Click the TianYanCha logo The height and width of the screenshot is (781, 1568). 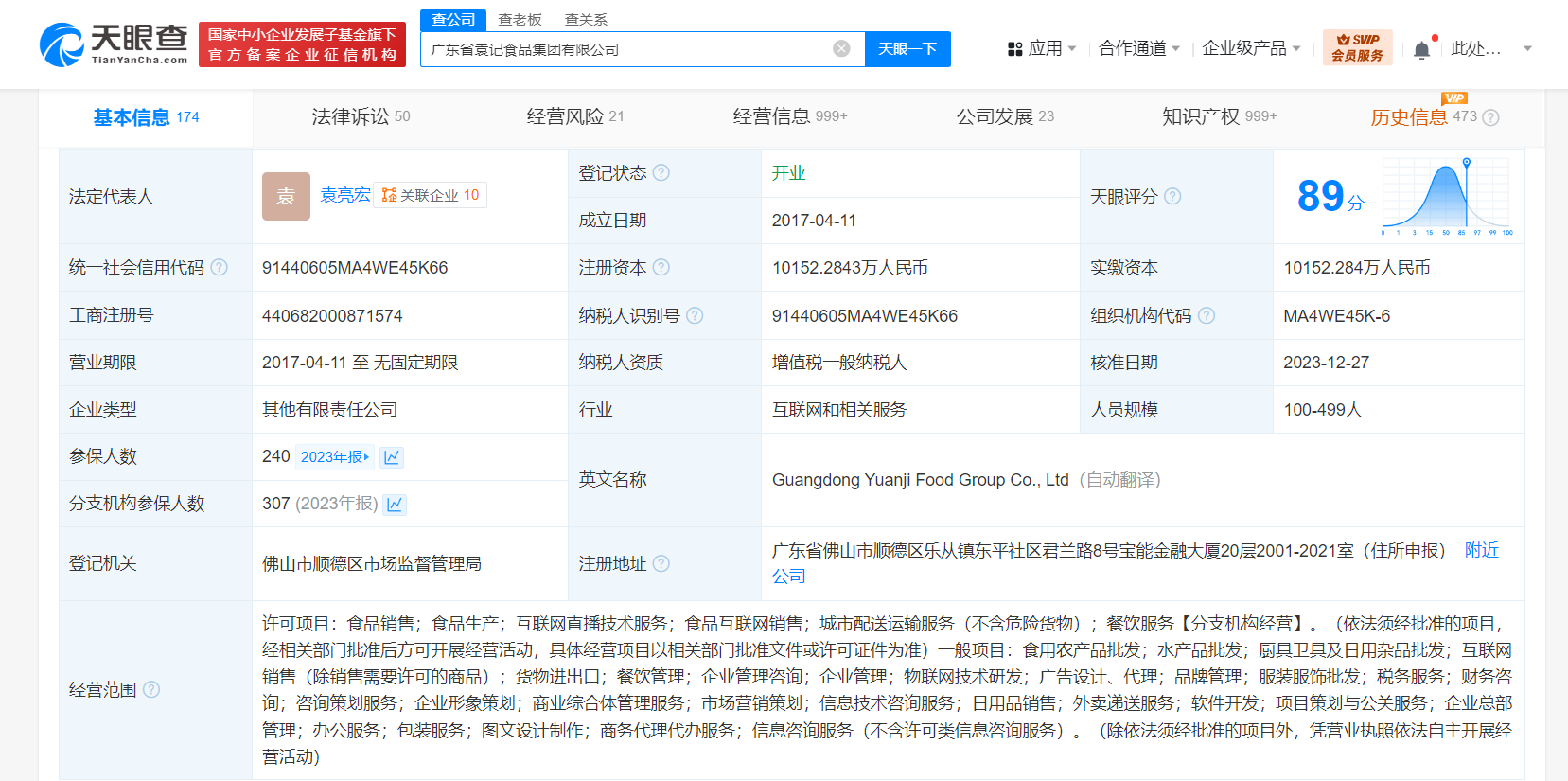point(114,44)
